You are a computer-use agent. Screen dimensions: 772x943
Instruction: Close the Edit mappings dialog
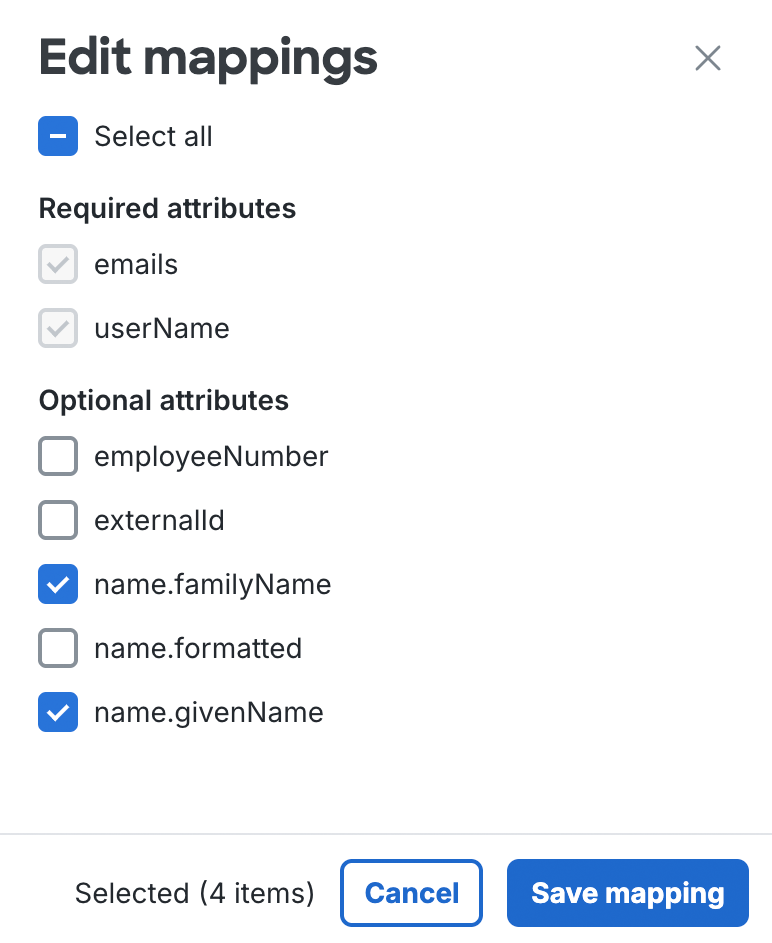[708, 58]
